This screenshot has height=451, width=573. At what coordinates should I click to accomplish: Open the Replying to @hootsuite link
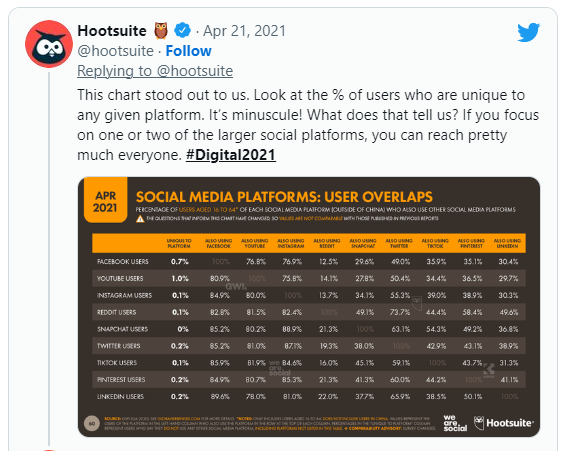click(155, 71)
